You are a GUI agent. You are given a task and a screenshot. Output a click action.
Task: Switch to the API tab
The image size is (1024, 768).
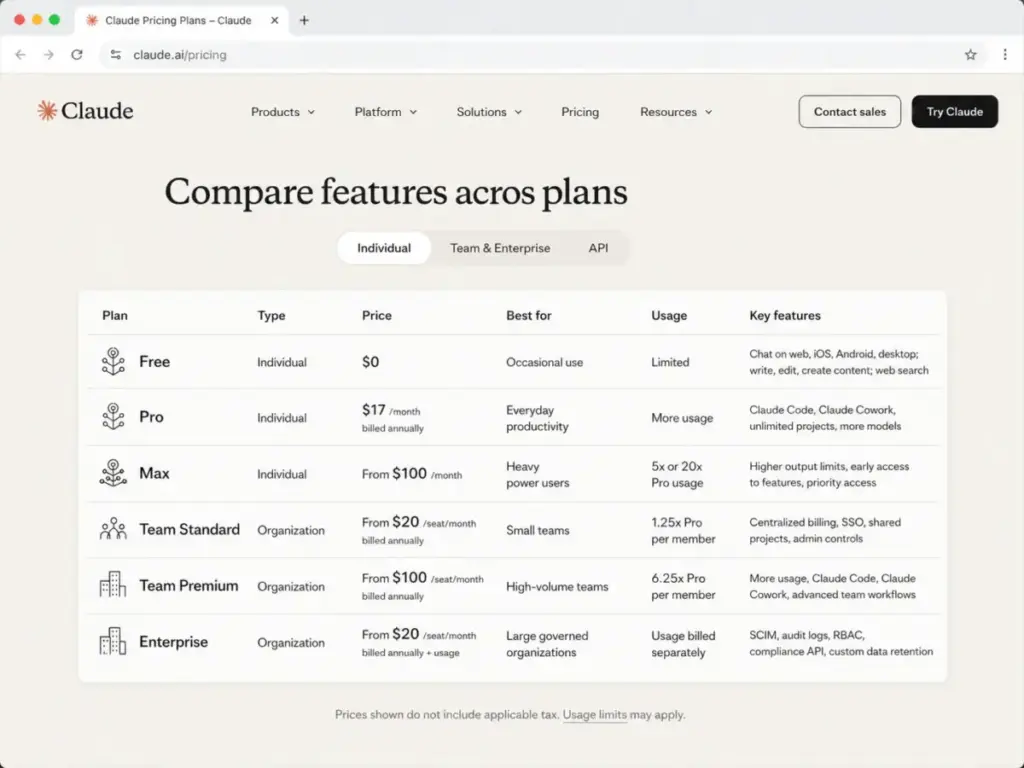click(x=598, y=248)
